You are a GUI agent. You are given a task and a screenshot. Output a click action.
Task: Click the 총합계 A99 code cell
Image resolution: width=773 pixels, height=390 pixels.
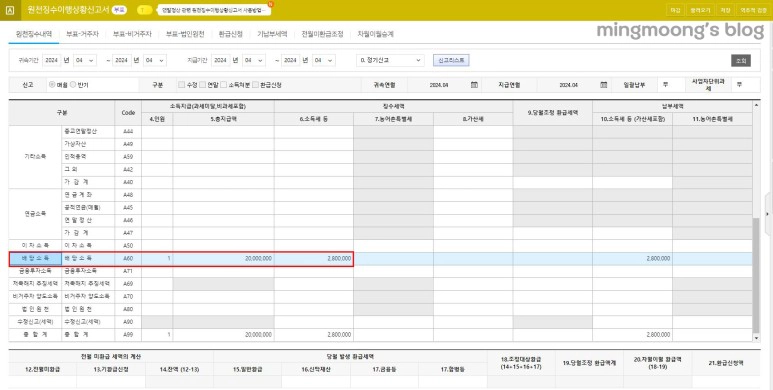pyautogui.click(x=128, y=335)
